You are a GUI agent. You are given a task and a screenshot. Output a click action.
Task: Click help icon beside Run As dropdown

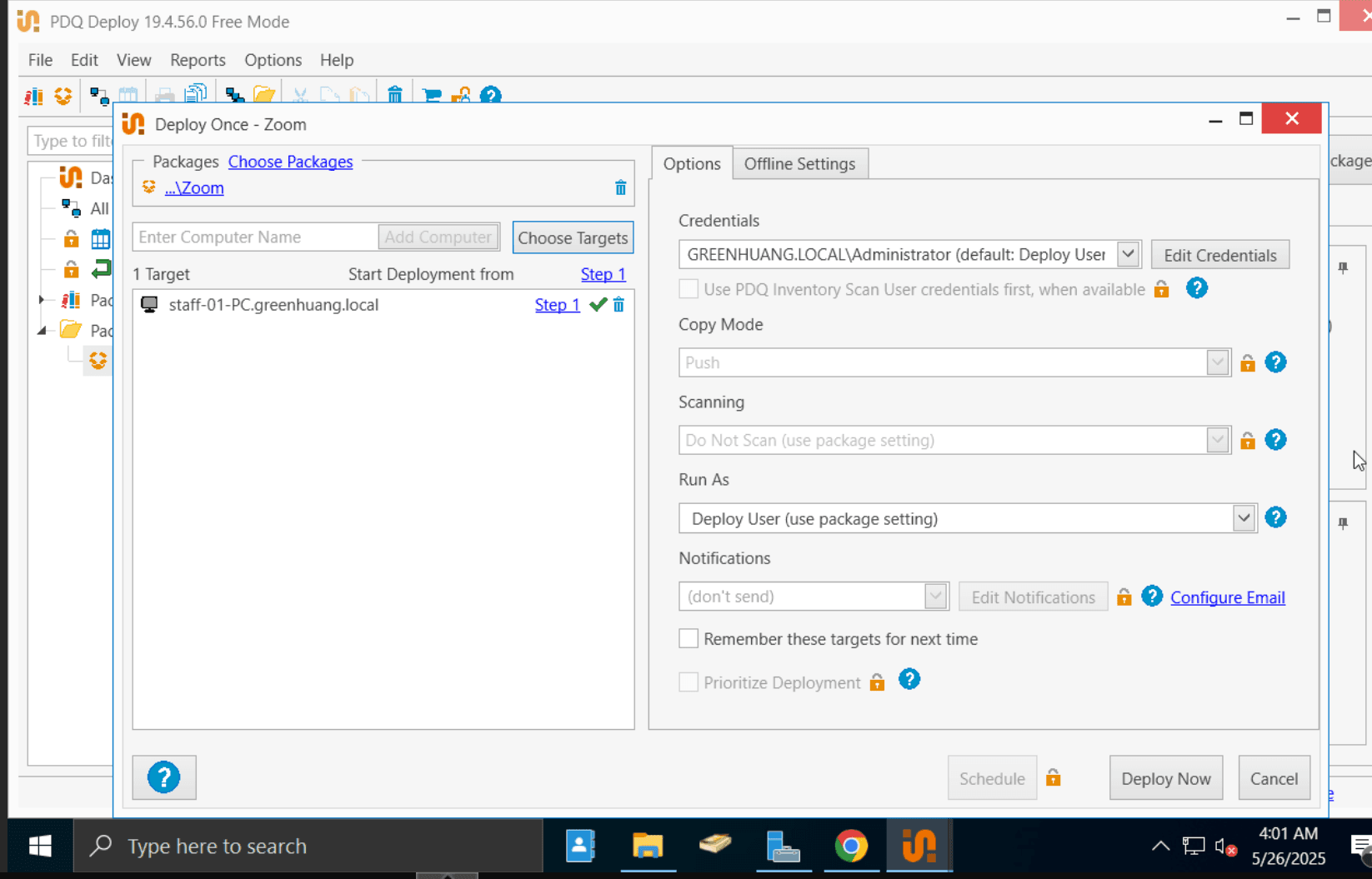coord(1275,517)
